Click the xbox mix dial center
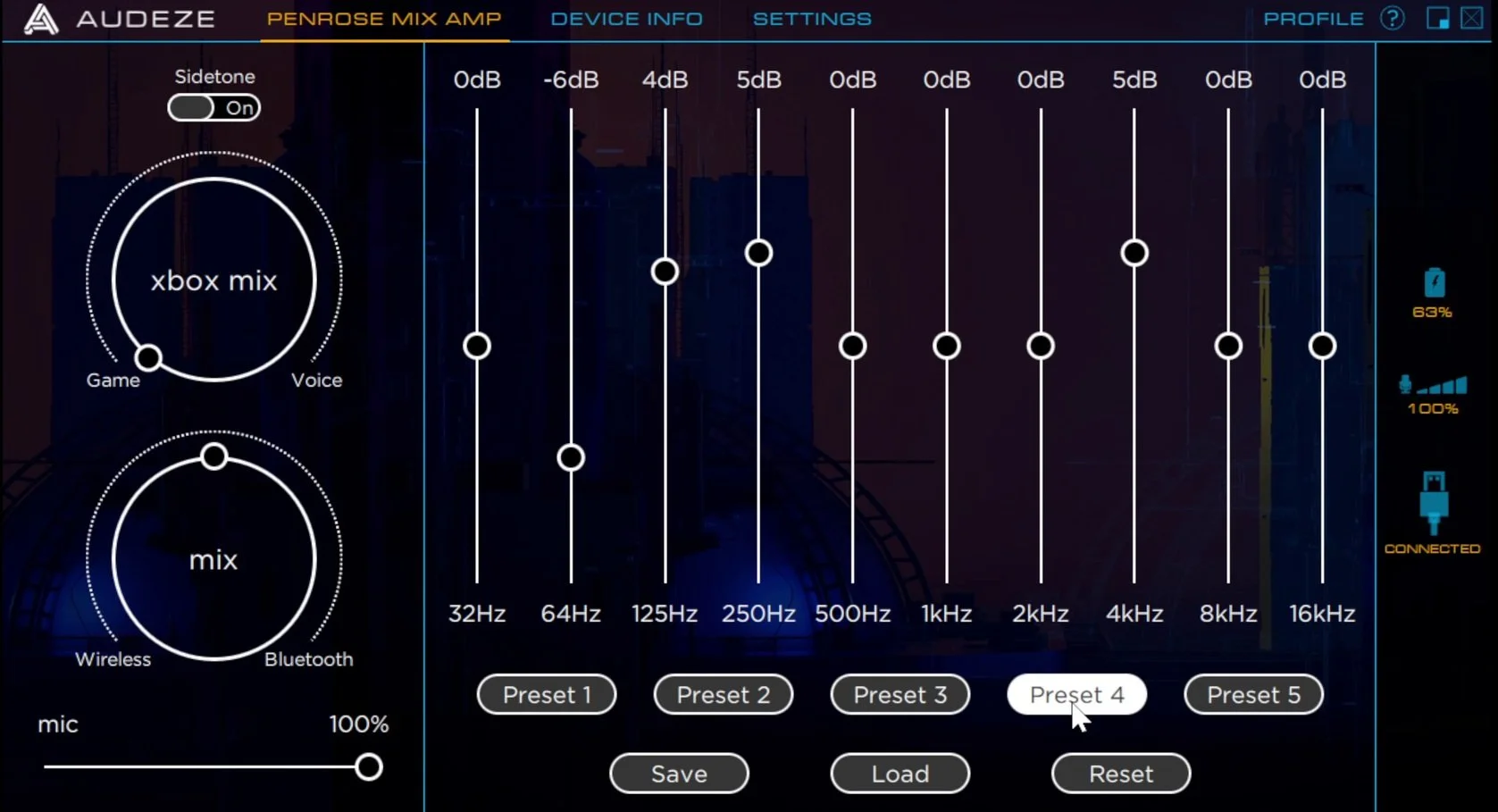 213,280
